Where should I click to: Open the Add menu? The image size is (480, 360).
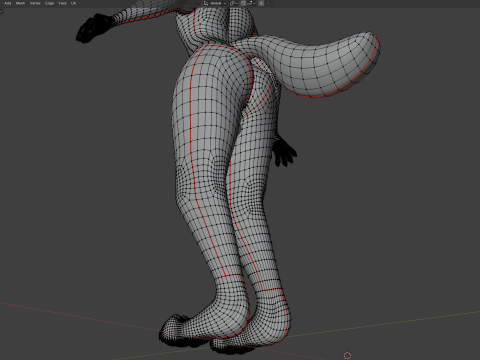coord(8,3)
